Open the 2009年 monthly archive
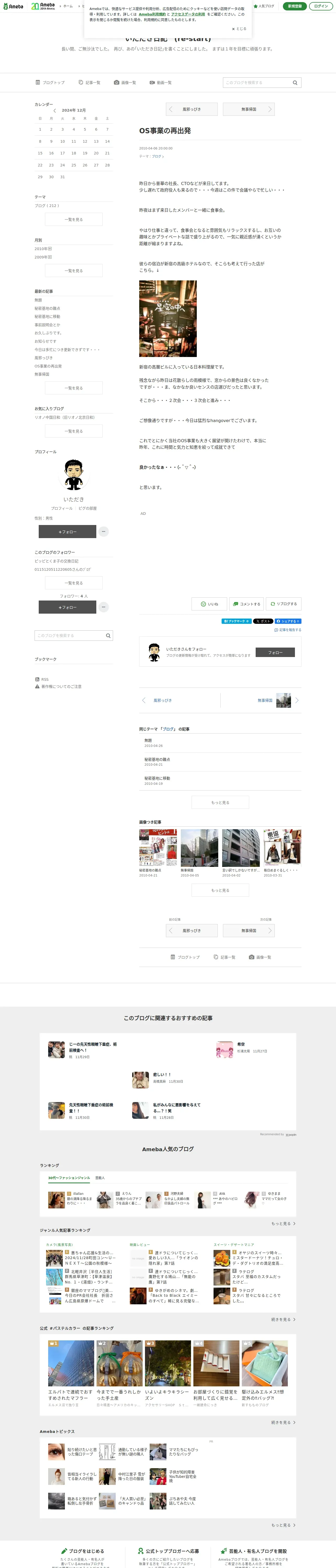The image size is (336, 1568). [x=43, y=257]
